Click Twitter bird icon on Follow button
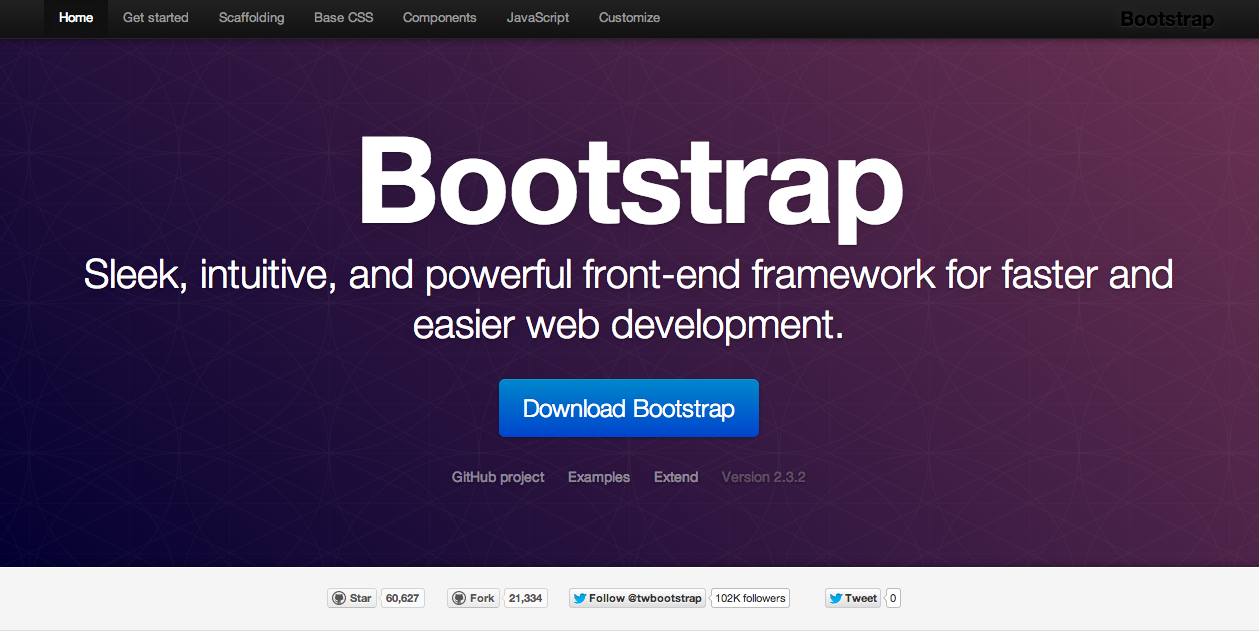 coord(579,598)
